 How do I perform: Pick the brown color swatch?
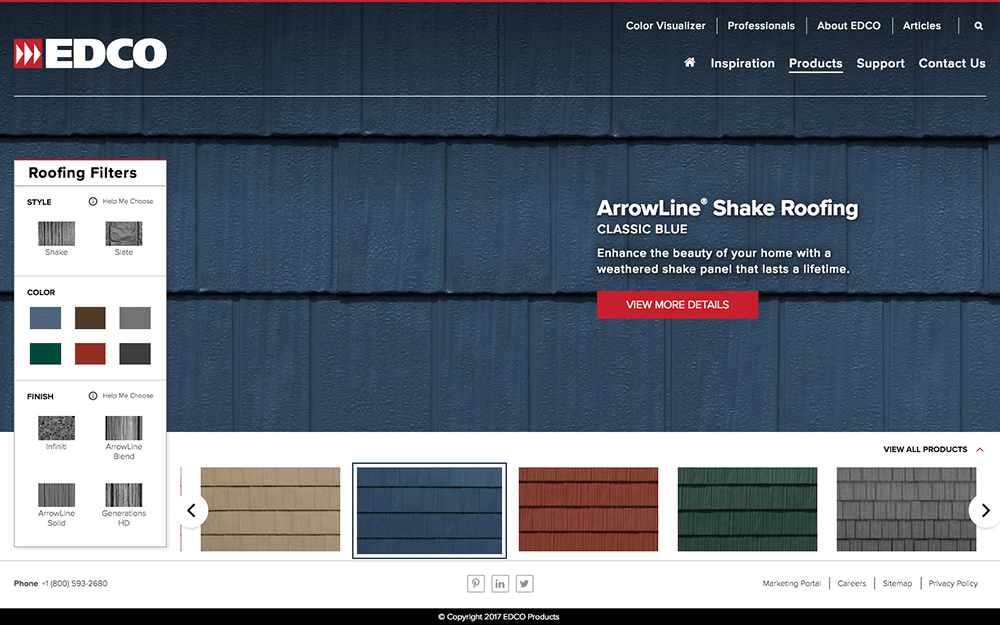[x=90, y=318]
